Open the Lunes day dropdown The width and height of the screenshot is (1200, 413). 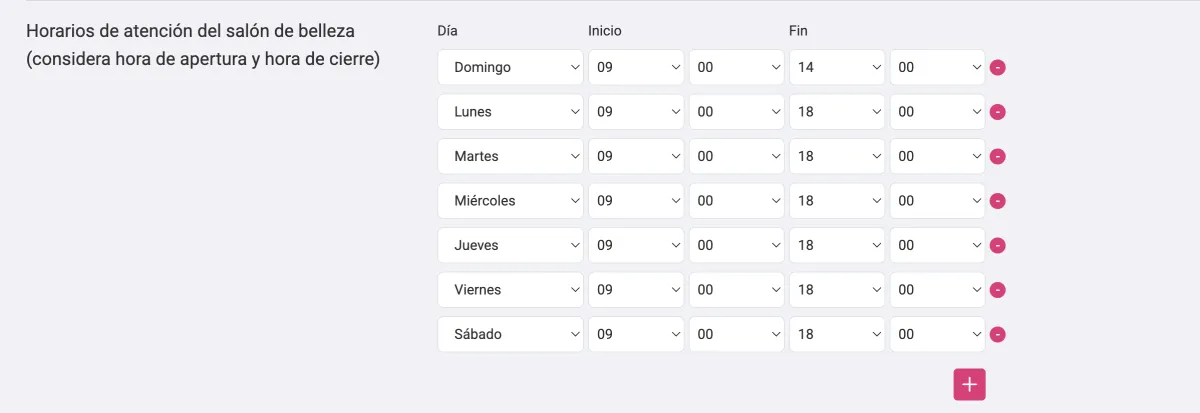click(x=511, y=112)
